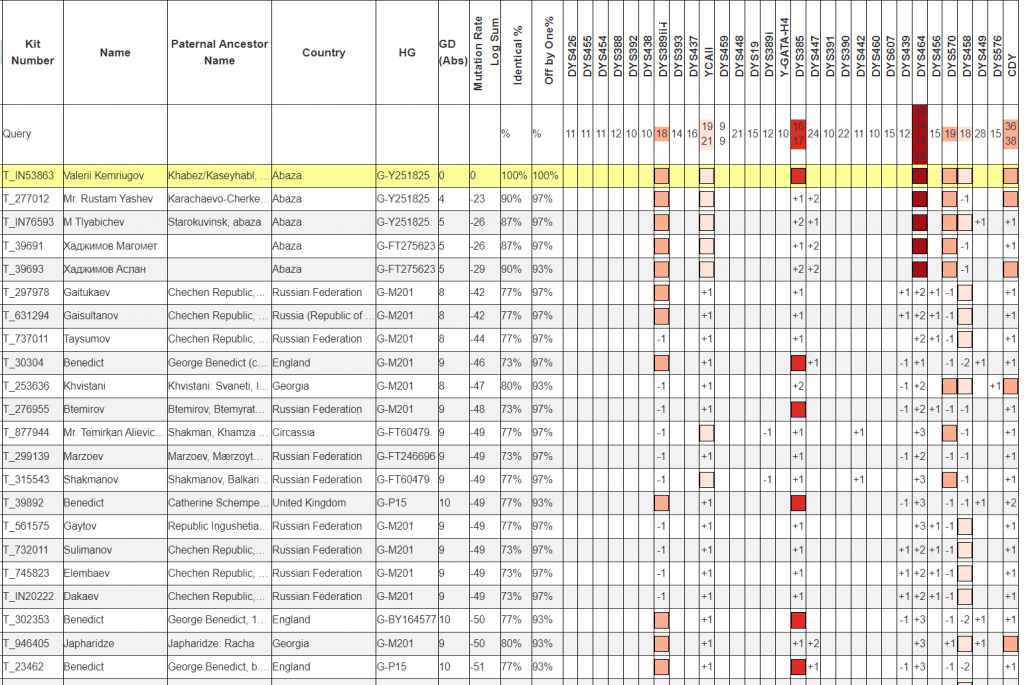The width and height of the screenshot is (1024, 685).
Task: Select the DYS426 marker column header
Action: point(571,55)
